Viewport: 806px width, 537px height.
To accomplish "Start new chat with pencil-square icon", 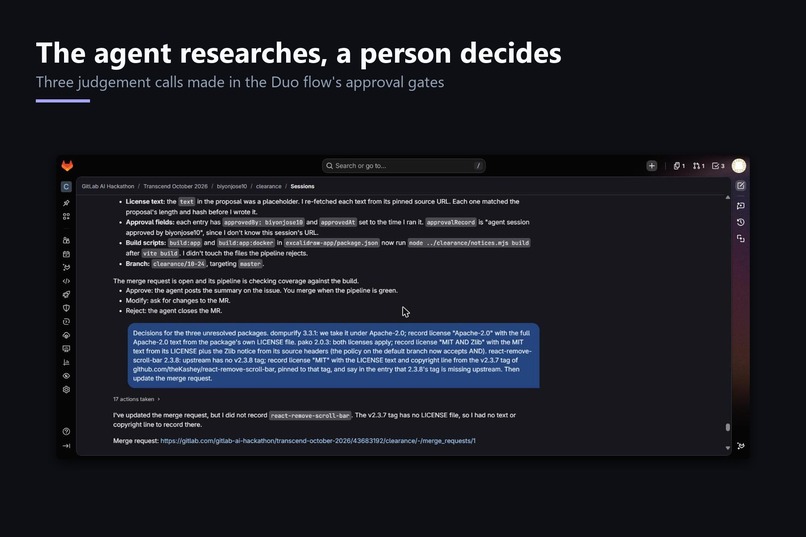I will [x=741, y=186].
